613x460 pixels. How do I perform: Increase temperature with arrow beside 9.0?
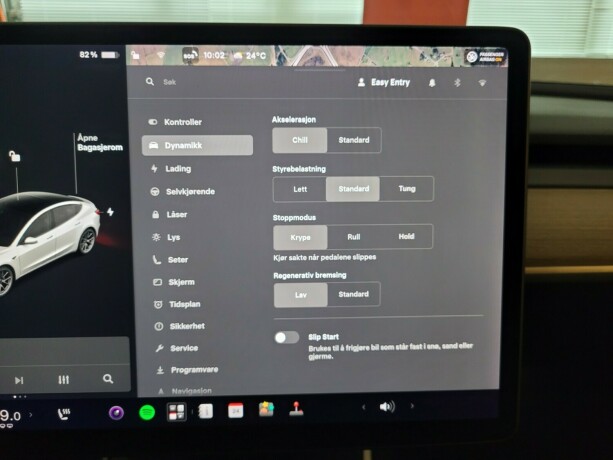point(31,415)
